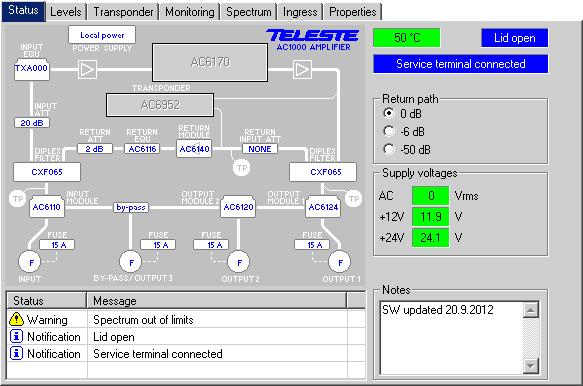Click Notes scrollbar down arrow

[531, 366]
